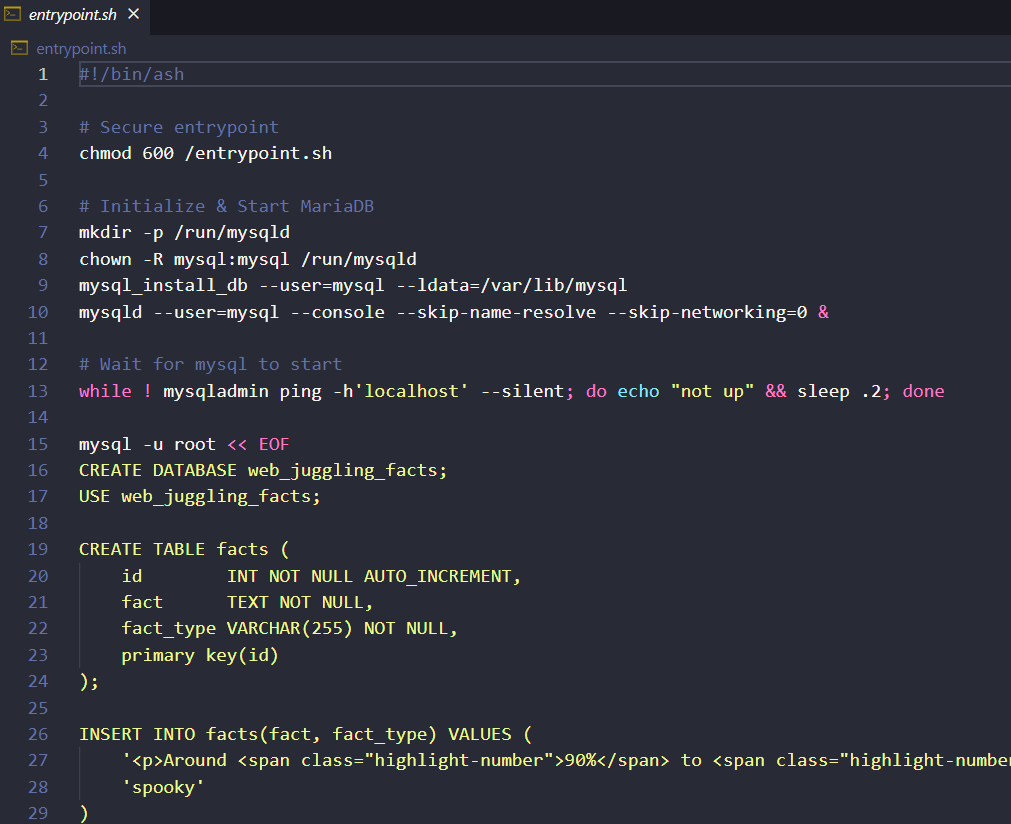Place cursor on the #!/bin/ash shebang line

(131, 74)
